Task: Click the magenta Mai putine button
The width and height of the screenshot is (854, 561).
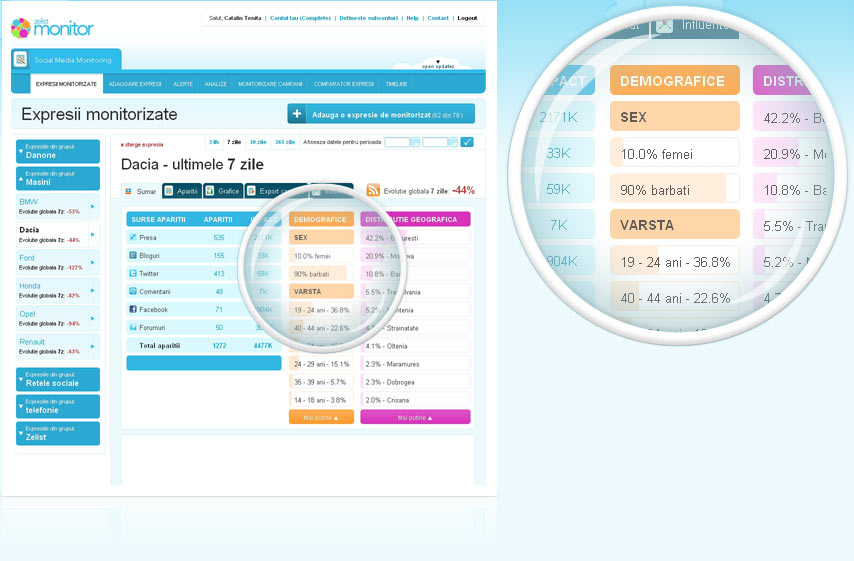Action: coord(415,417)
